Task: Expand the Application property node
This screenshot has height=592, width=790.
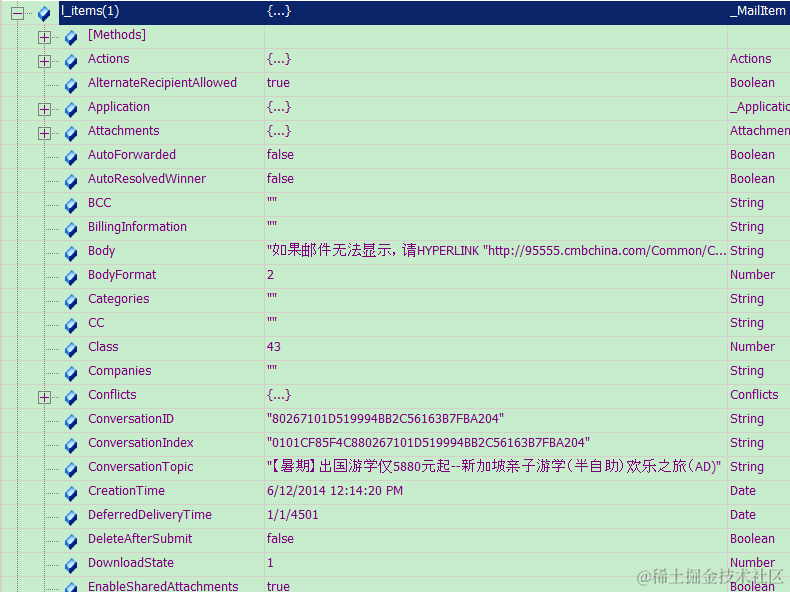Action: click(44, 109)
